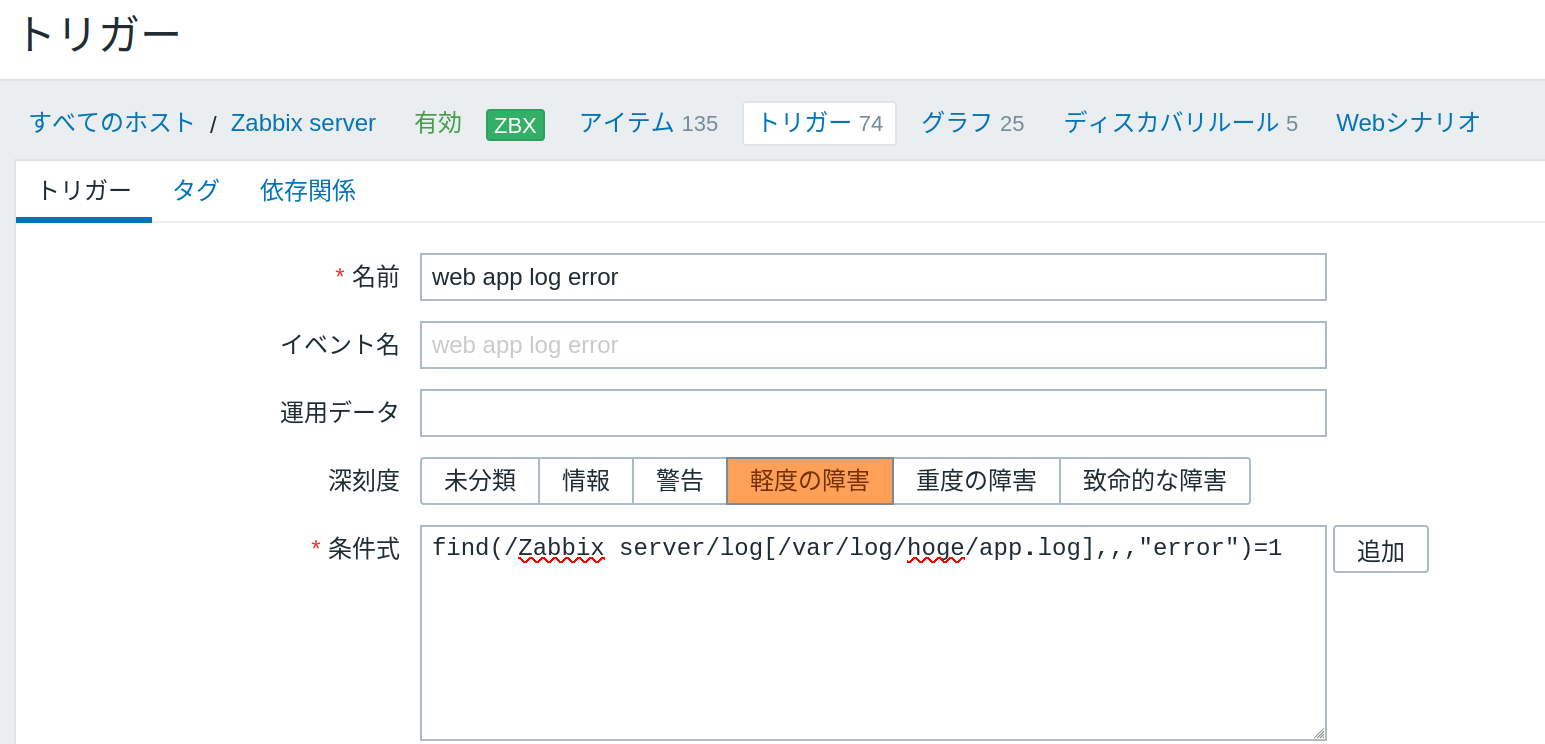Open Webシナリオ page
Image resolution: width=1545 pixels, height=744 pixels.
[x=1408, y=123]
